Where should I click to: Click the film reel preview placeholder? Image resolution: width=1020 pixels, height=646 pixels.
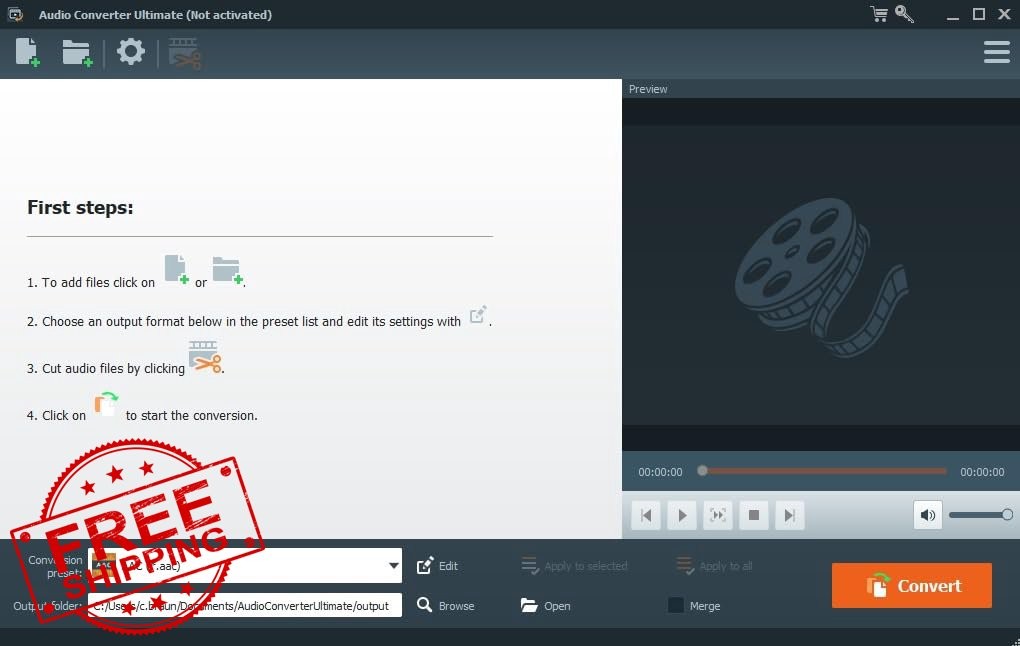tap(821, 276)
